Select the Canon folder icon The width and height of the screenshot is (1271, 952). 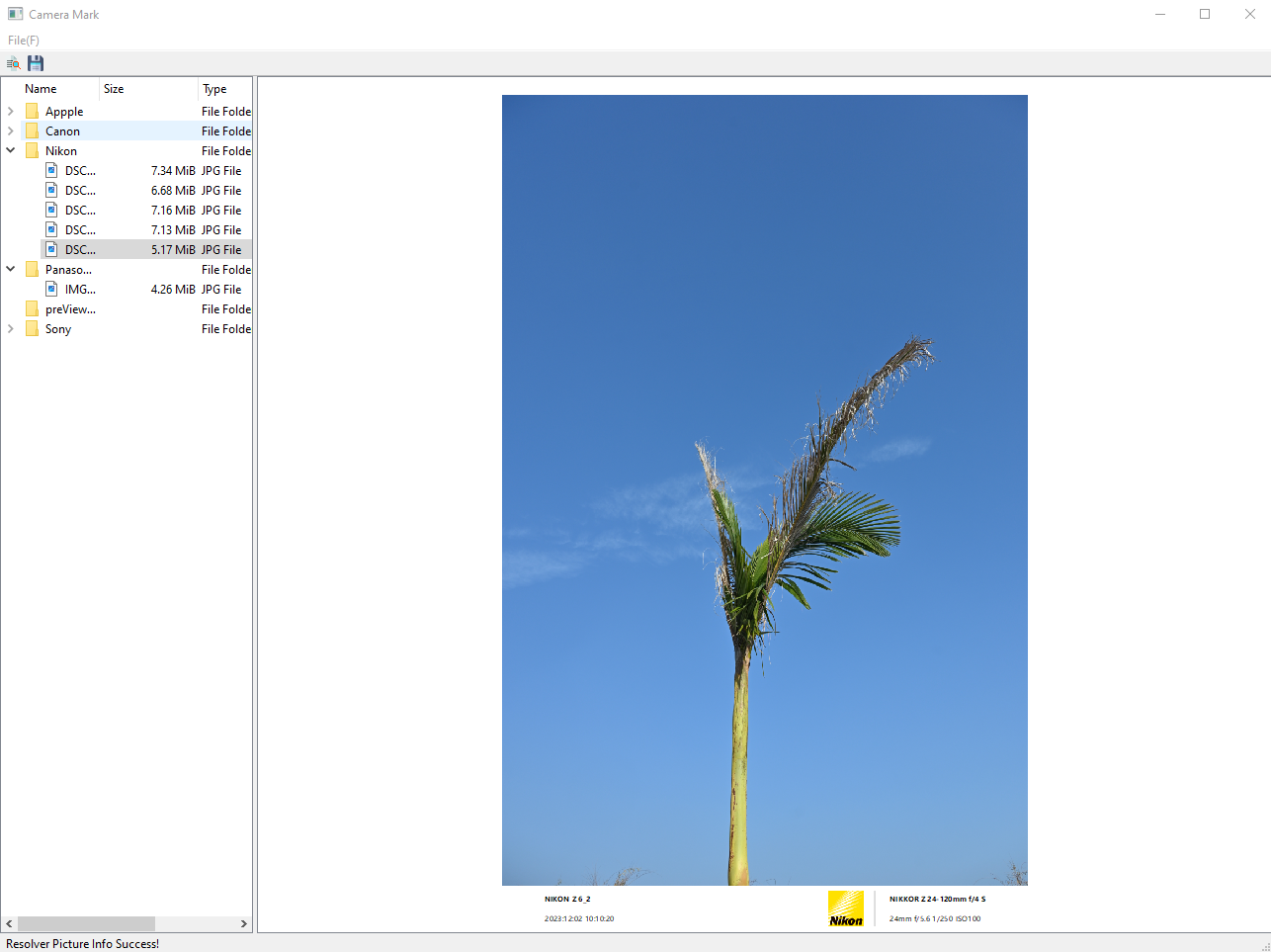tap(32, 130)
